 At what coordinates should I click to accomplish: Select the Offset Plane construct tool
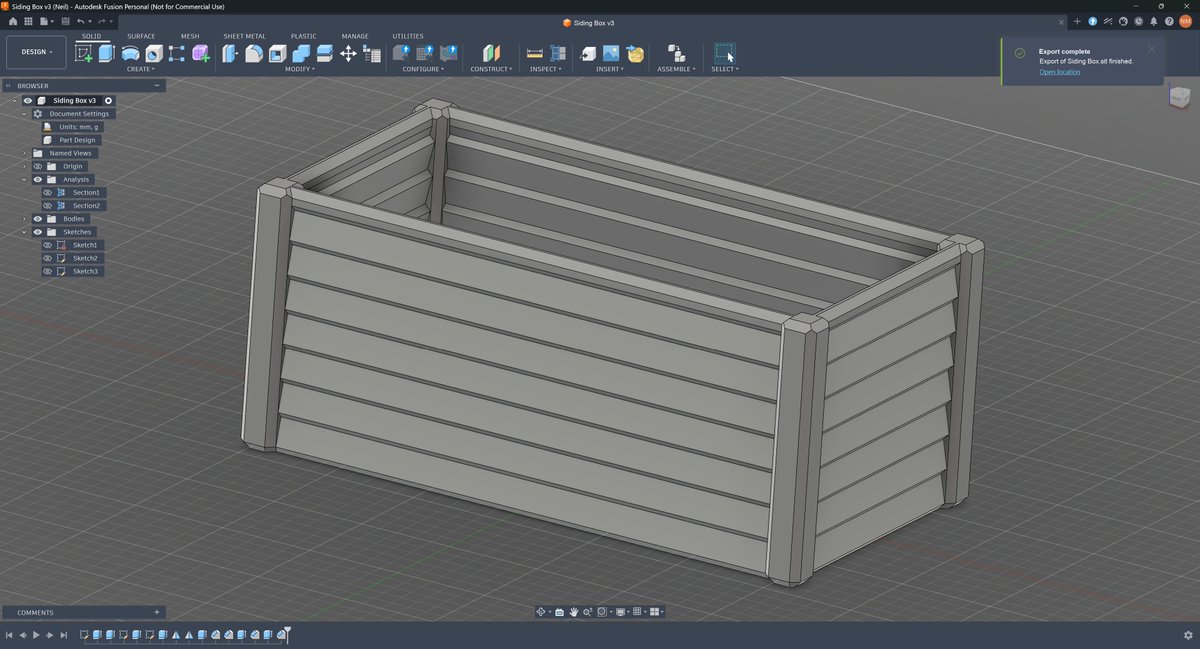coord(490,54)
